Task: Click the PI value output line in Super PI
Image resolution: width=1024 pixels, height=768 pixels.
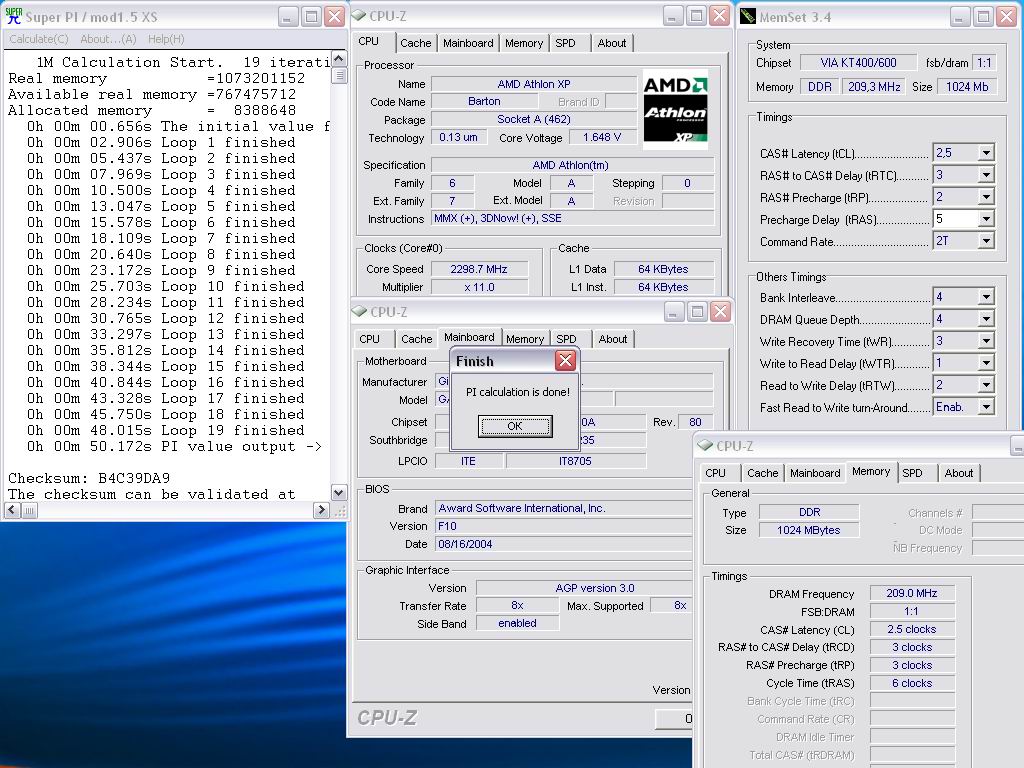Action: [174, 447]
